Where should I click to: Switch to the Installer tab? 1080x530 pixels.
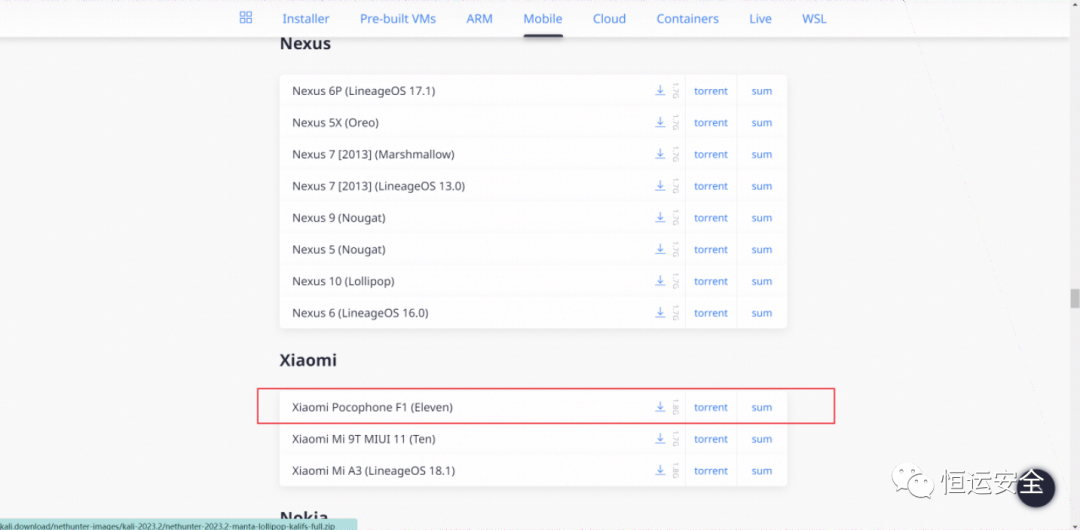click(x=306, y=19)
